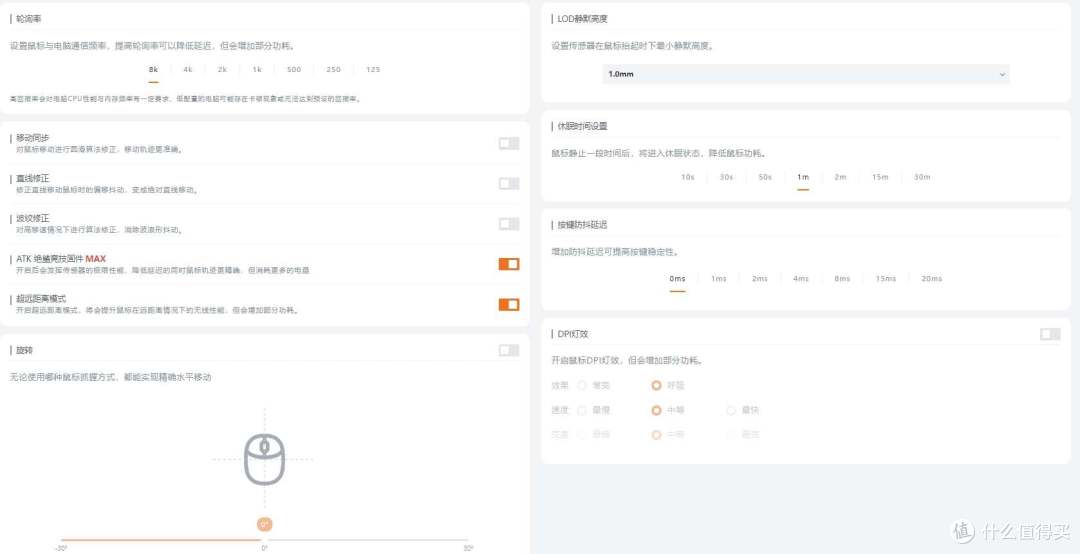1080x554 pixels.
Task: Click the orange 0° rotation slider handle
Action: tap(264, 524)
